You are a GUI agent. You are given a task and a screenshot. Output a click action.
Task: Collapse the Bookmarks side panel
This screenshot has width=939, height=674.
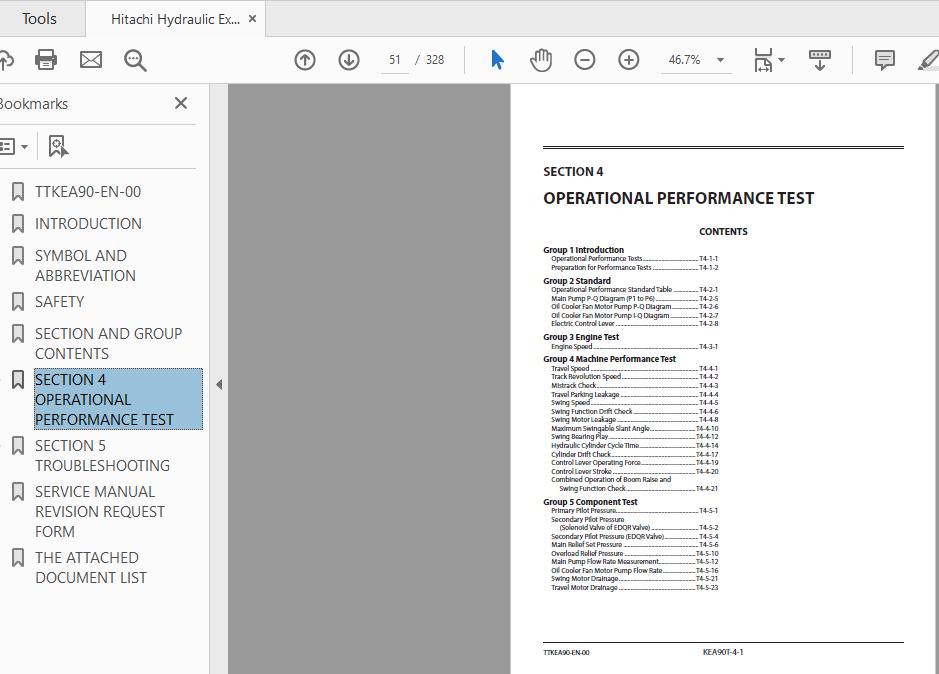(x=181, y=102)
